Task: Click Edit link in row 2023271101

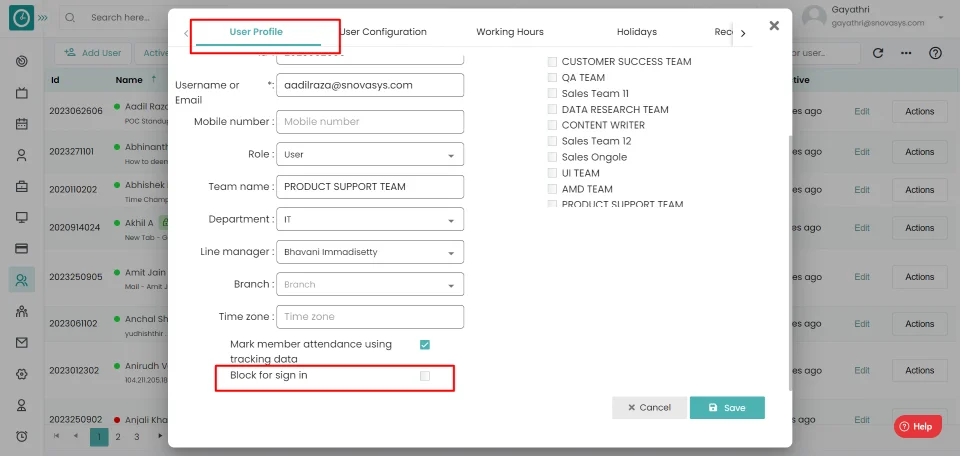Action: 862,152
